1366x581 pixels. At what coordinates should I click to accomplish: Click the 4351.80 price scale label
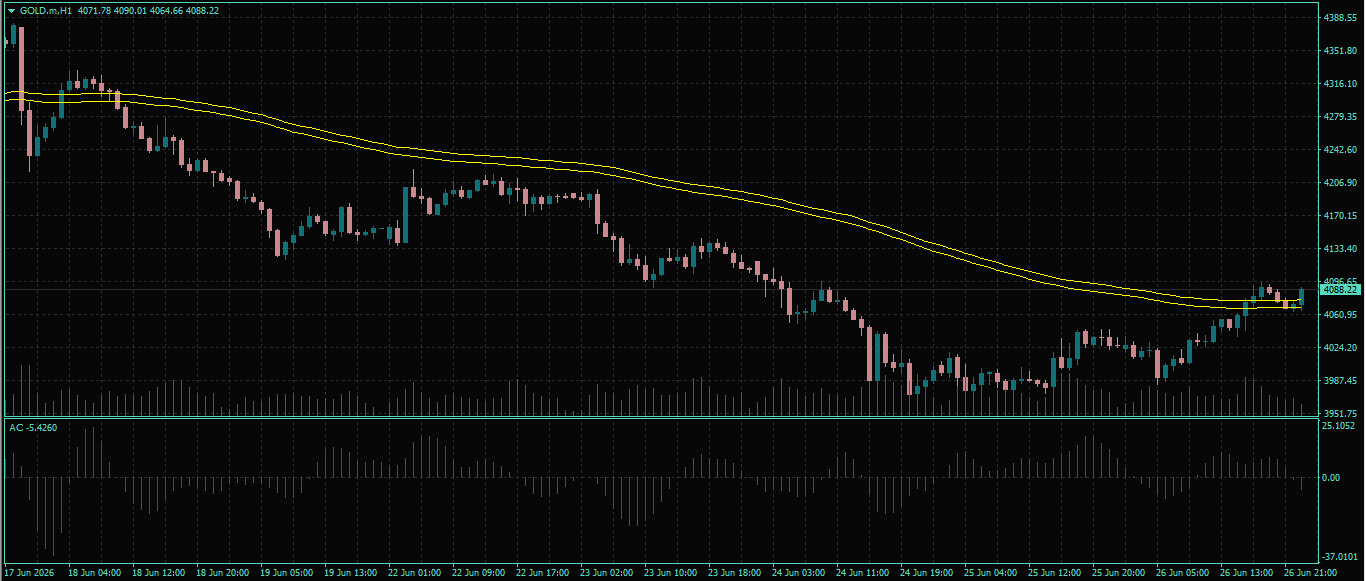1338,51
